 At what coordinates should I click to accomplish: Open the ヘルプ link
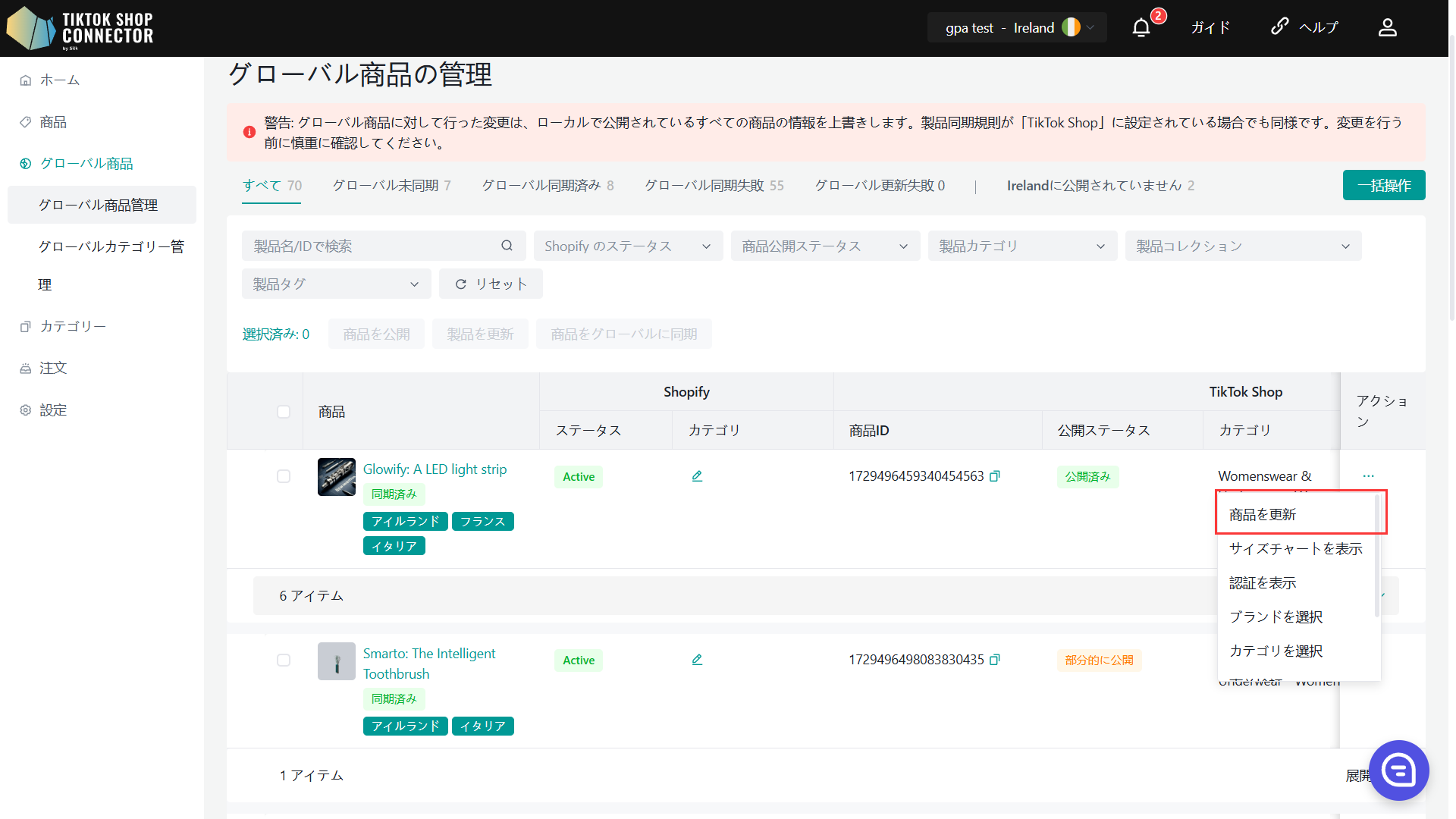[x=1319, y=28]
